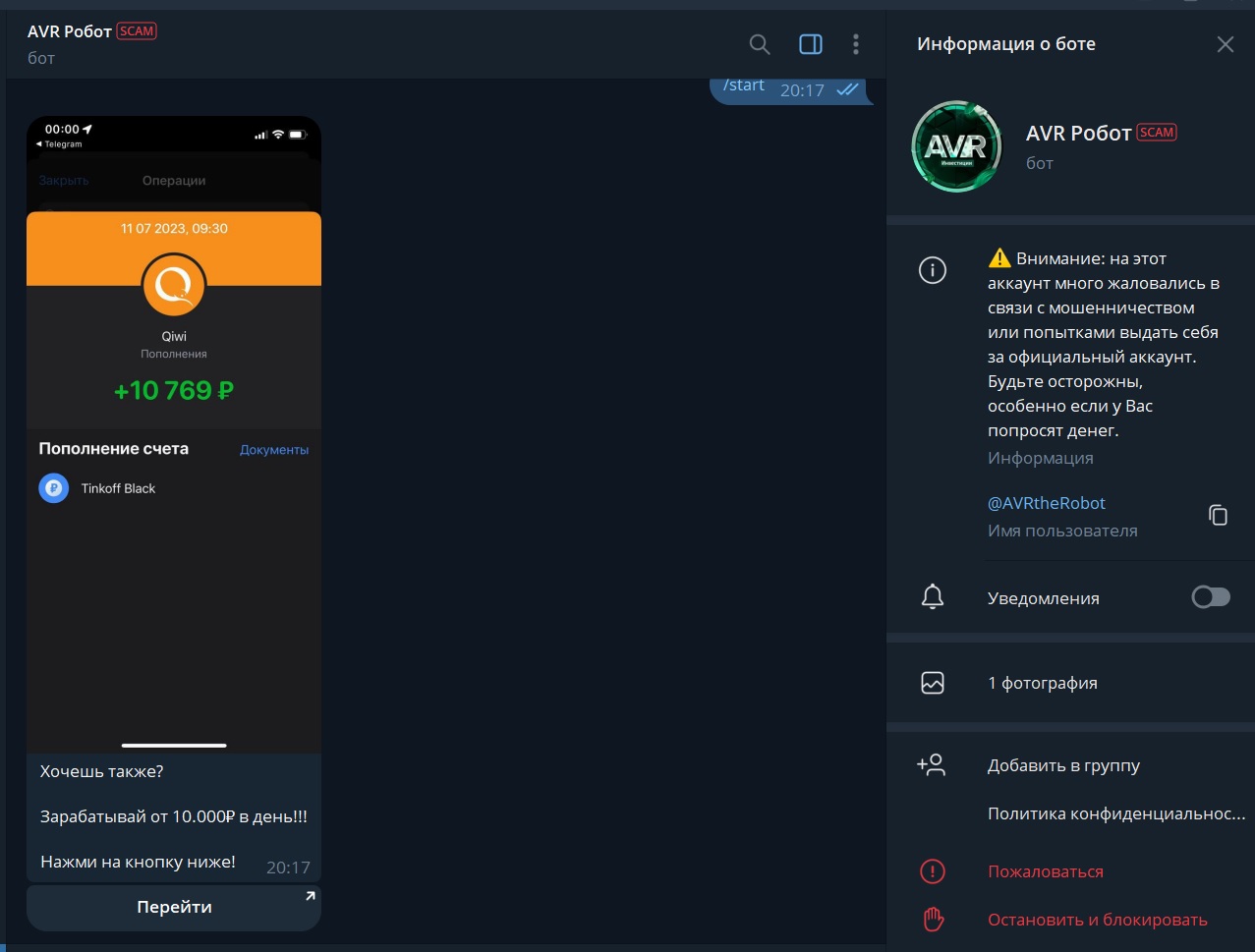Click the AVR Робот chat header title
Image resolution: width=1255 pixels, height=952 pixels.
(70, 31)
